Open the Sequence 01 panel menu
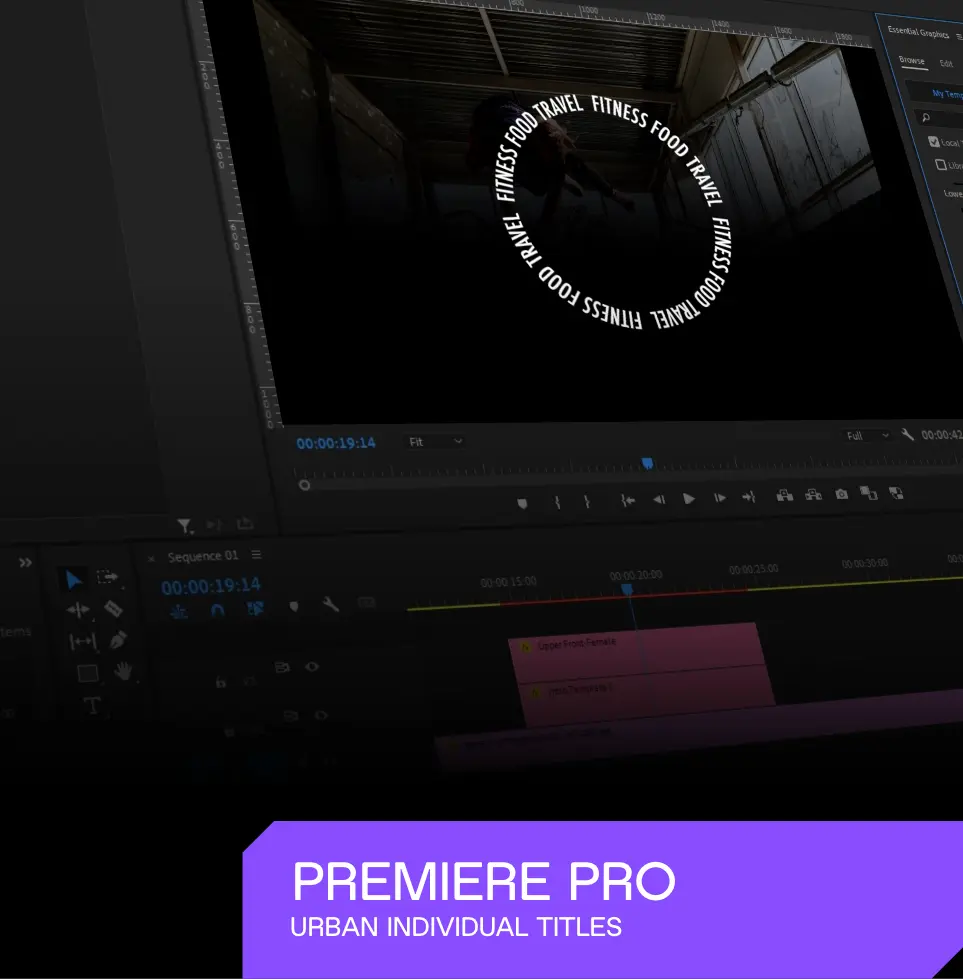 pos(256,554)
